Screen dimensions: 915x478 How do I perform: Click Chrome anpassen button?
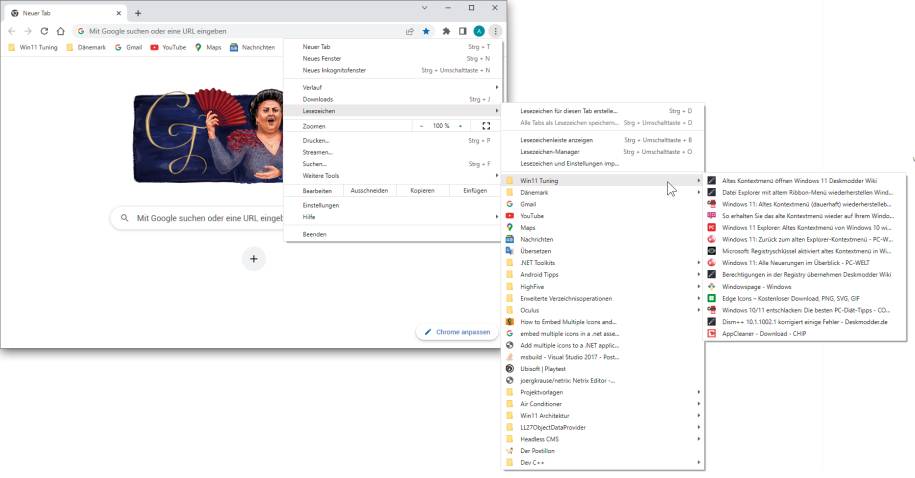(458, 332)
